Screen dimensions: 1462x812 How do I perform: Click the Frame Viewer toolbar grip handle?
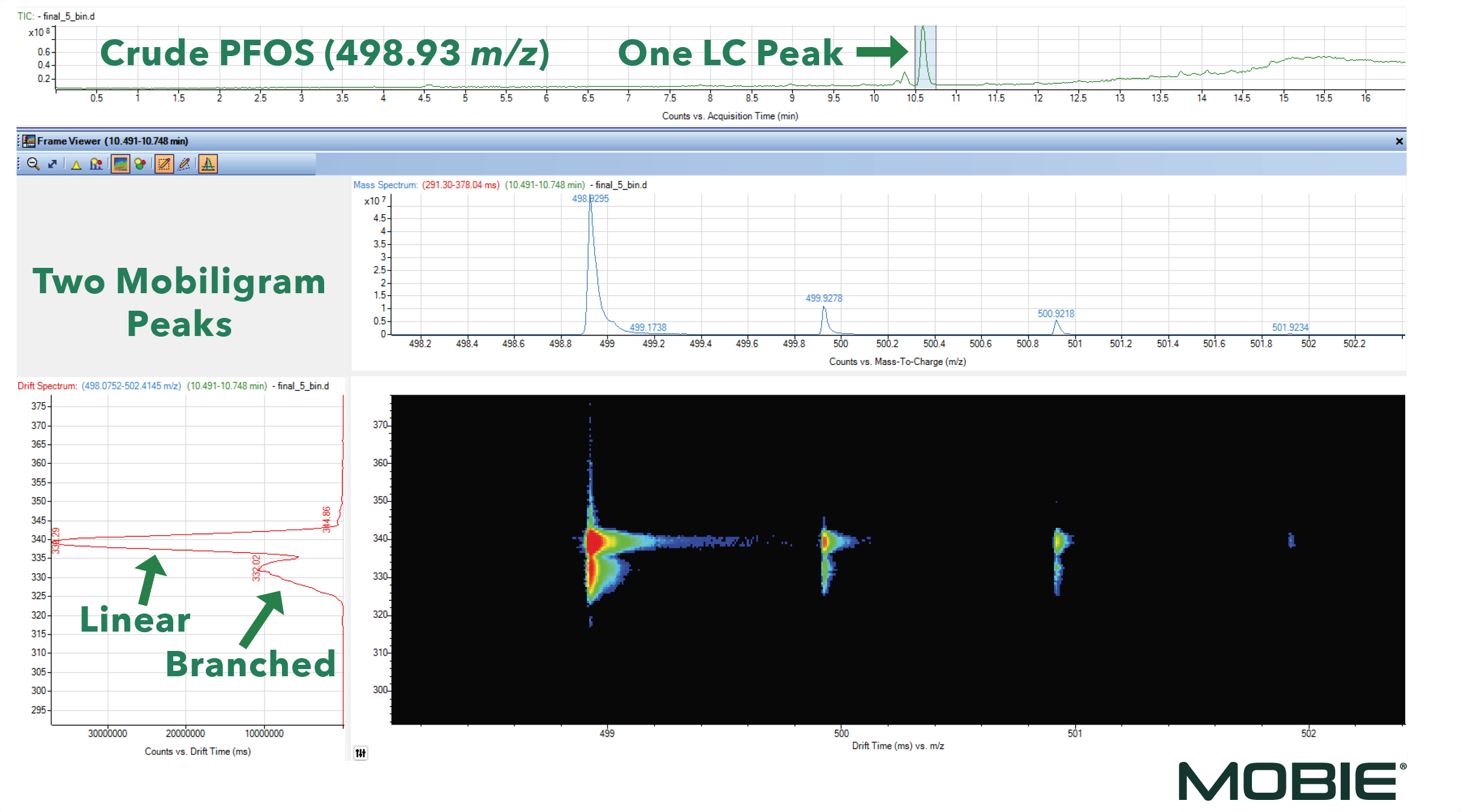[19, 164]
